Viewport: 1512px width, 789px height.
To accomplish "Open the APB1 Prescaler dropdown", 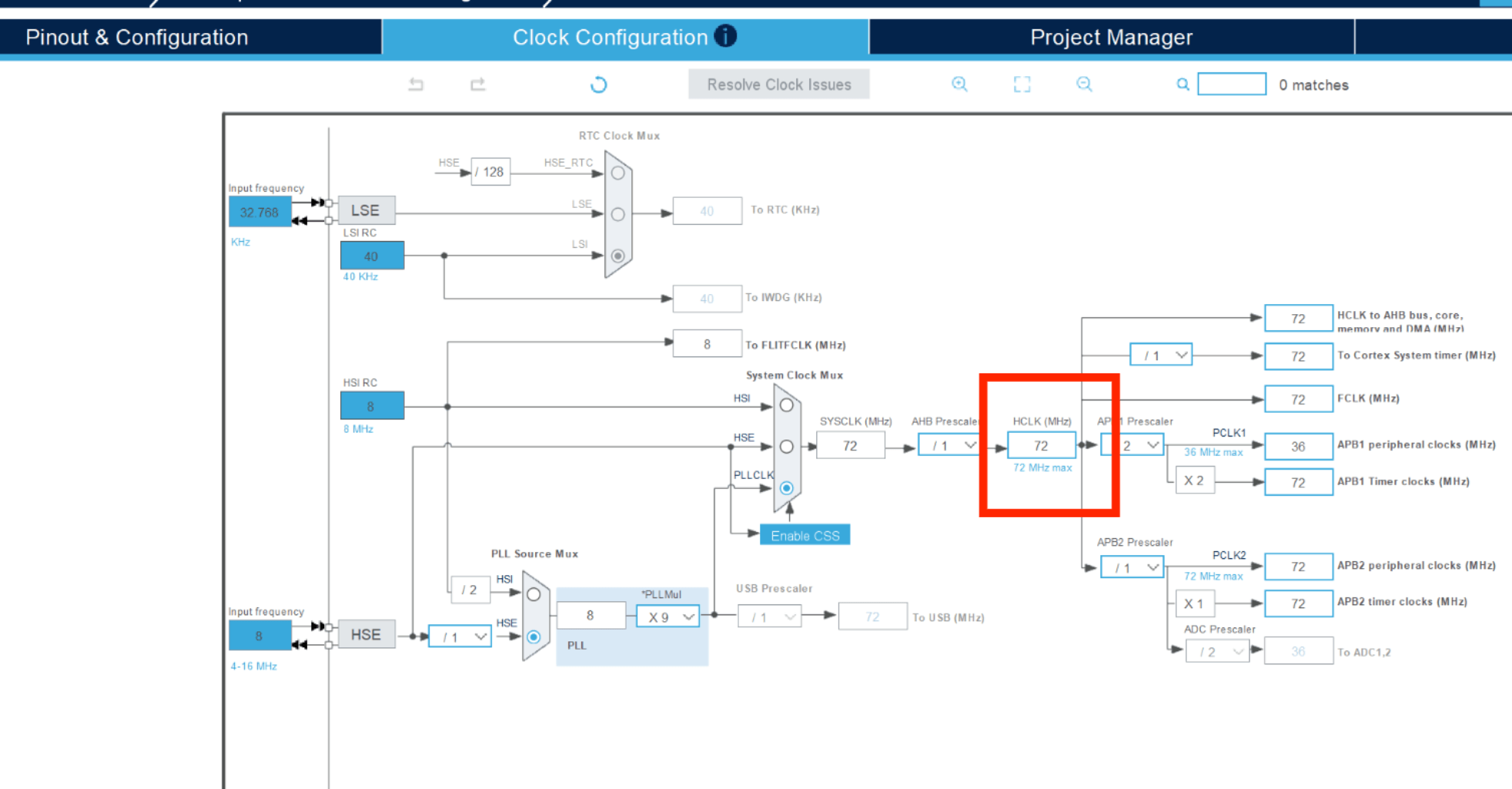I will (1132, 445).
